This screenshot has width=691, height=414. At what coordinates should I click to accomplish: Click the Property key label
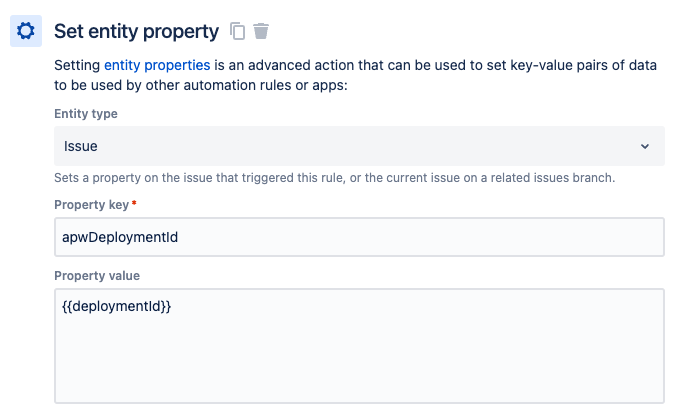[91, 205]
